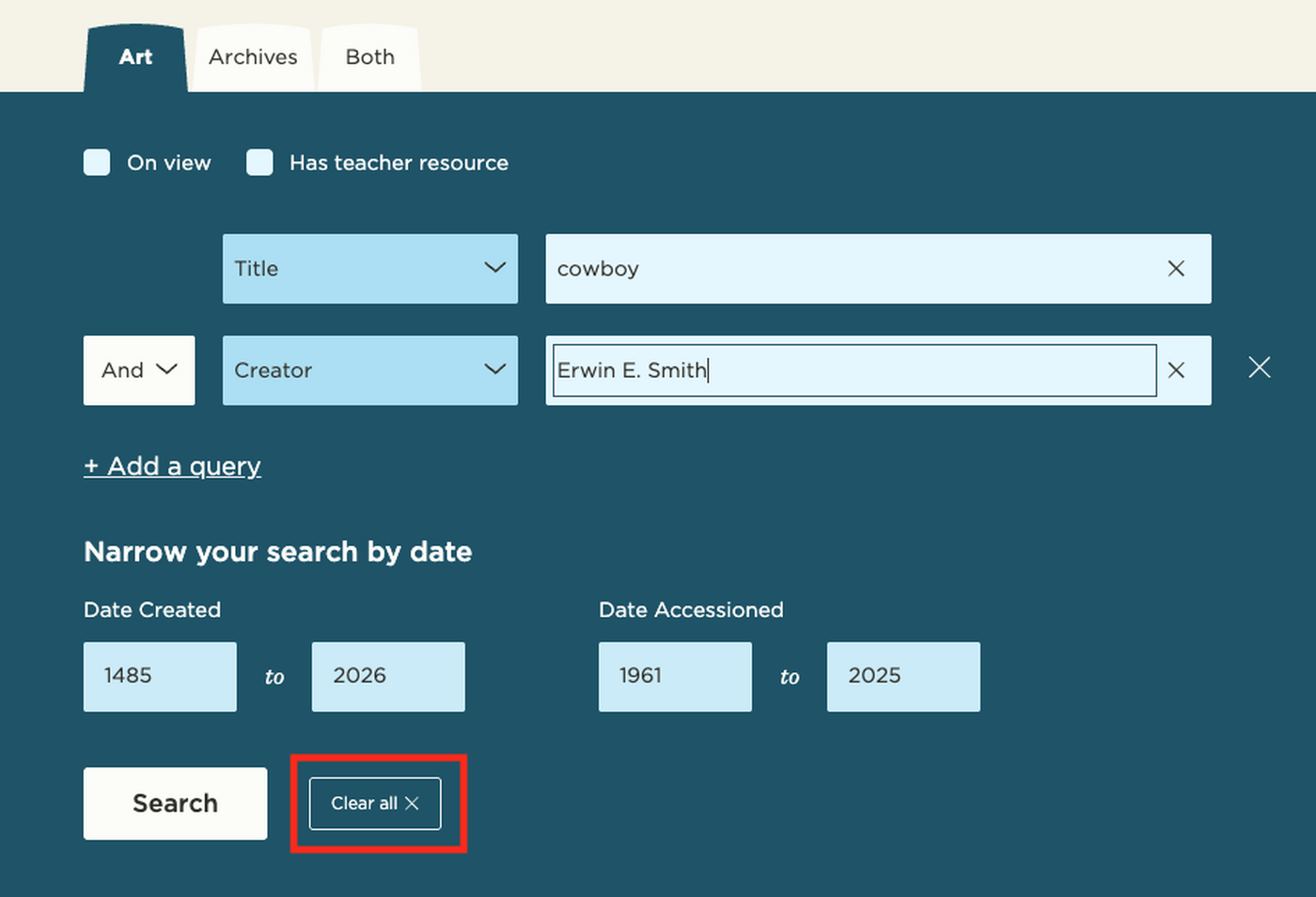Open the Title field type dropdown chevron
The width and height of the screenshot is (1316, 897).
point(495,268)
